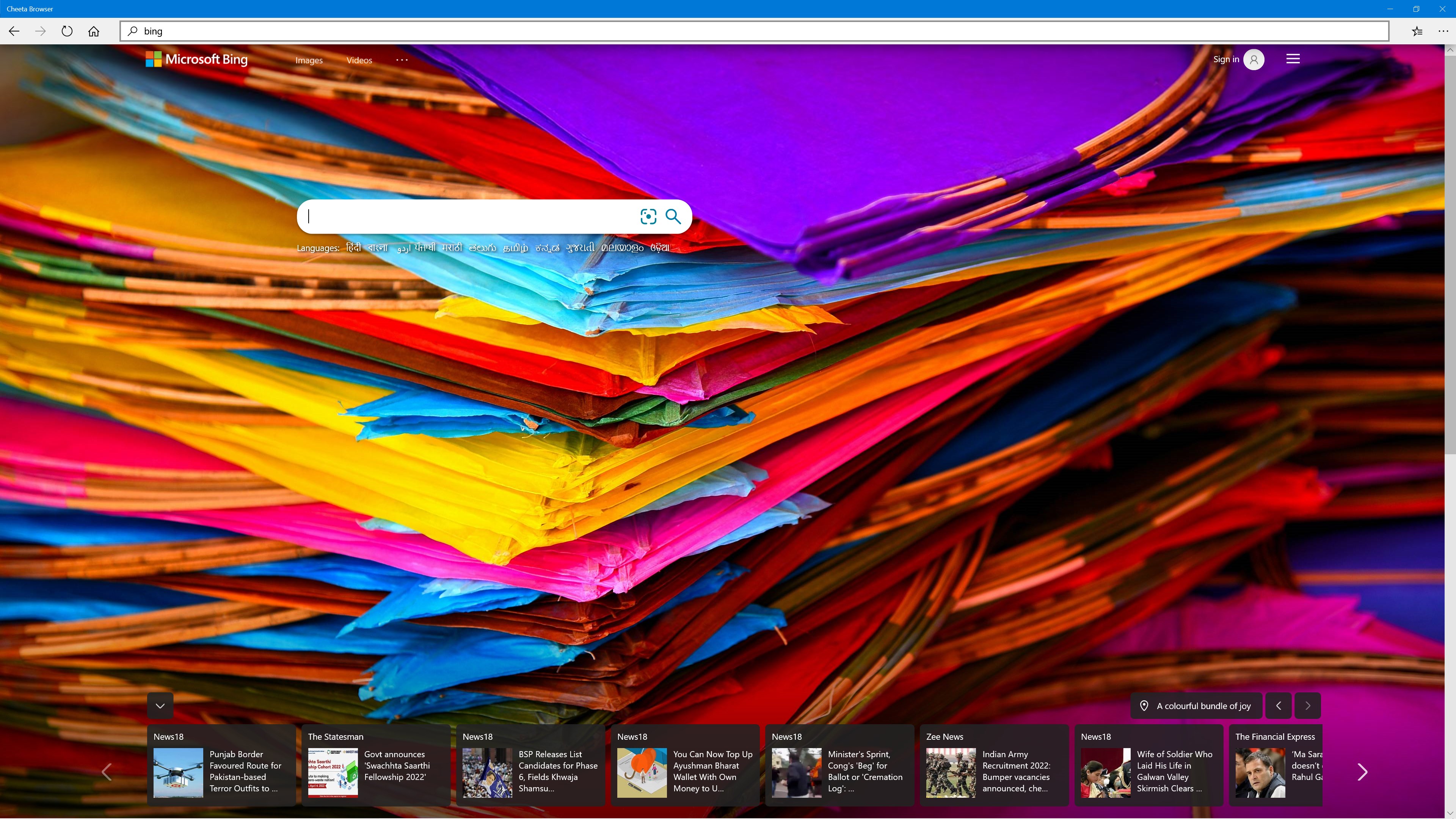Open browser settings ellipsis menu
The image size is (1456, 819).
click(1443, 31)
